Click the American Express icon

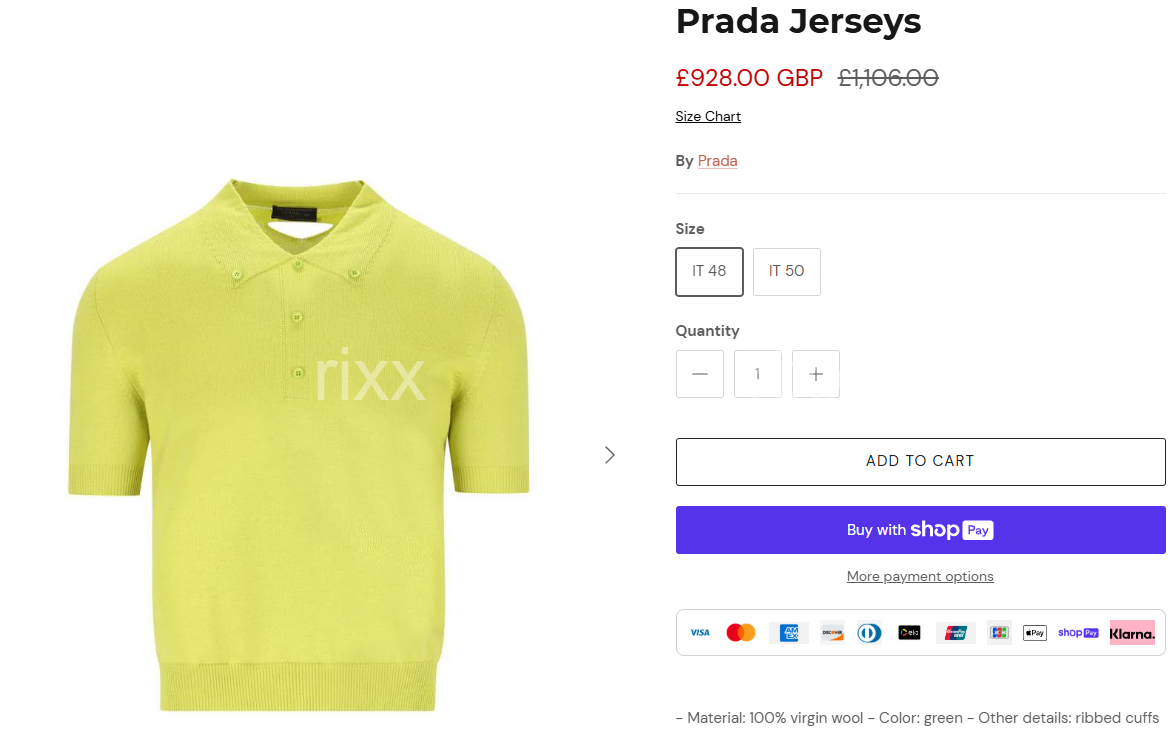click(788, 633)
